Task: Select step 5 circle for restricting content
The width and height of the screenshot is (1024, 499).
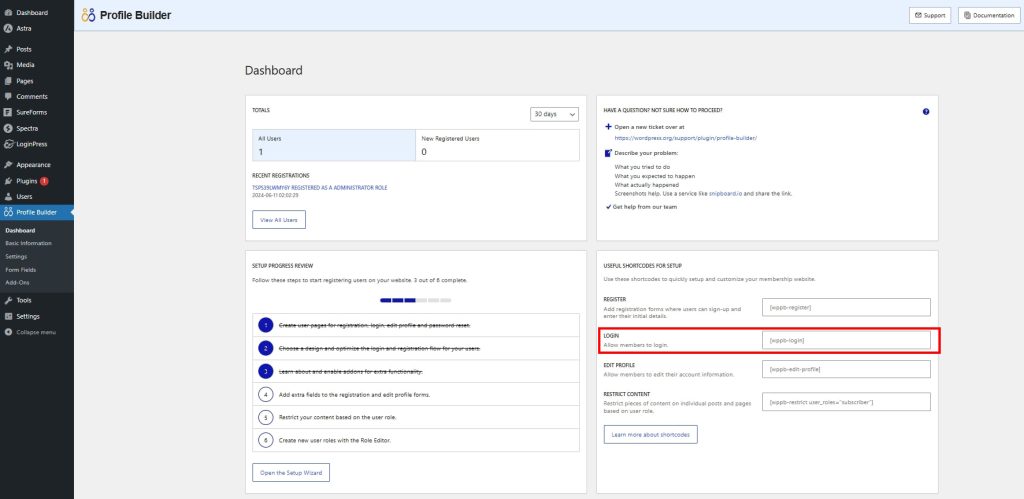Action: (x=266, y=416)
